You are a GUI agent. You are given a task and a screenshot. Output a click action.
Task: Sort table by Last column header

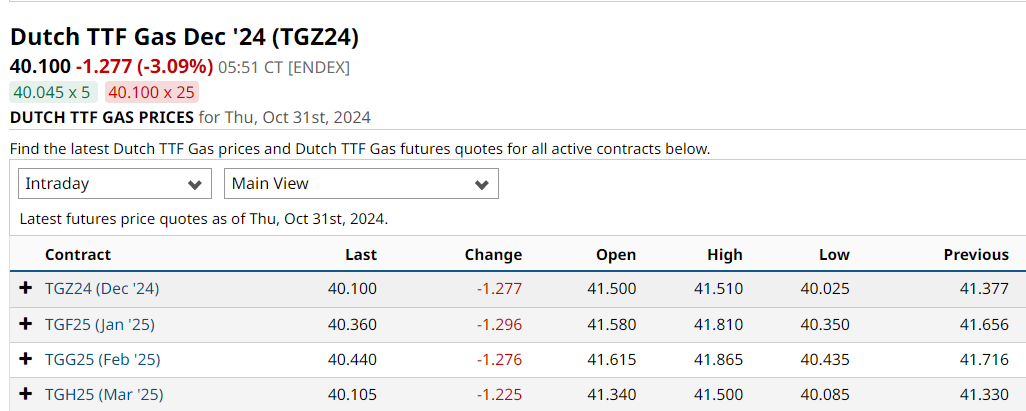coord(361,255)
